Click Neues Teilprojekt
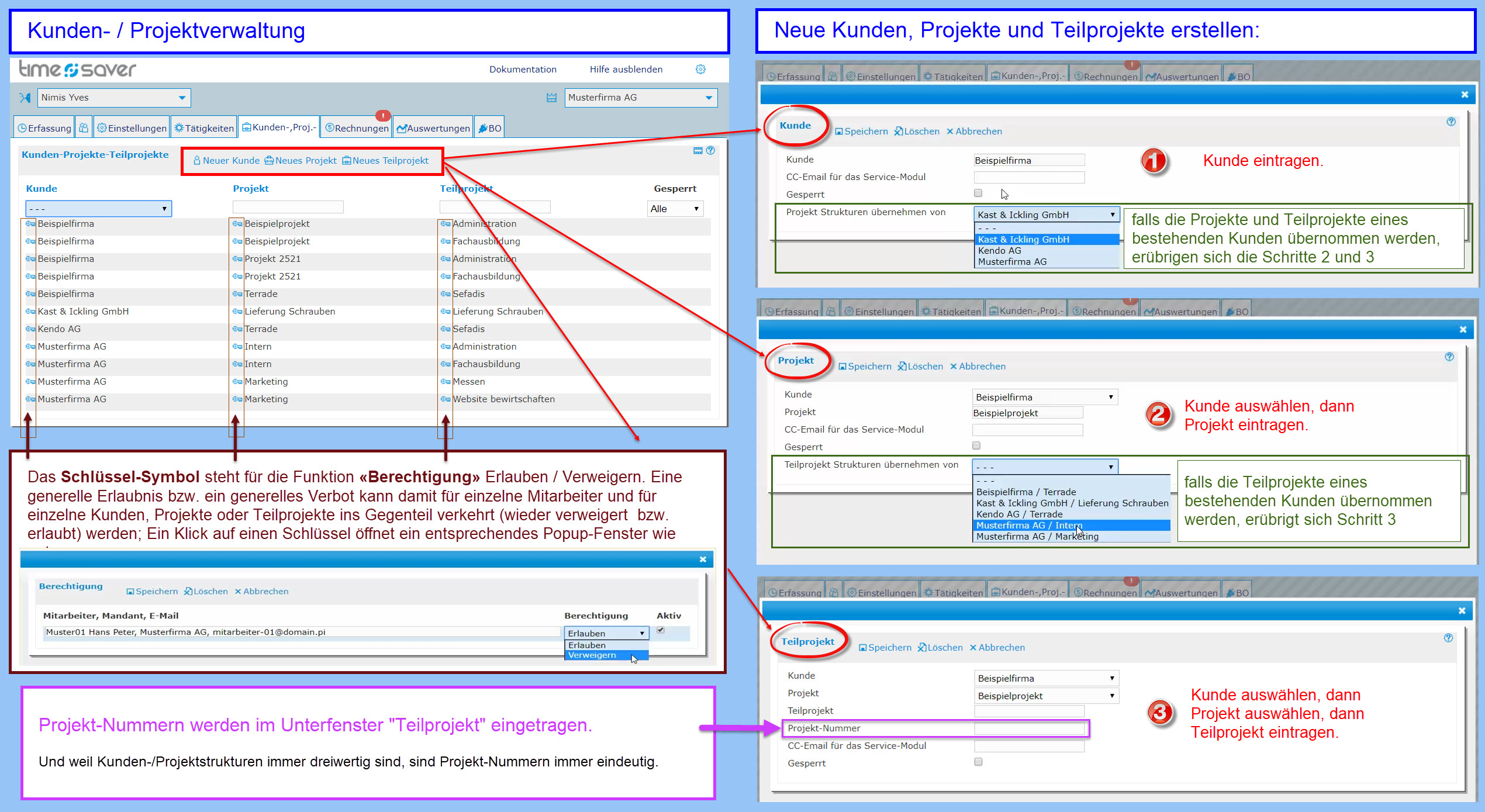The width and height of the screenshot is (1485, 812). [385, 161]
